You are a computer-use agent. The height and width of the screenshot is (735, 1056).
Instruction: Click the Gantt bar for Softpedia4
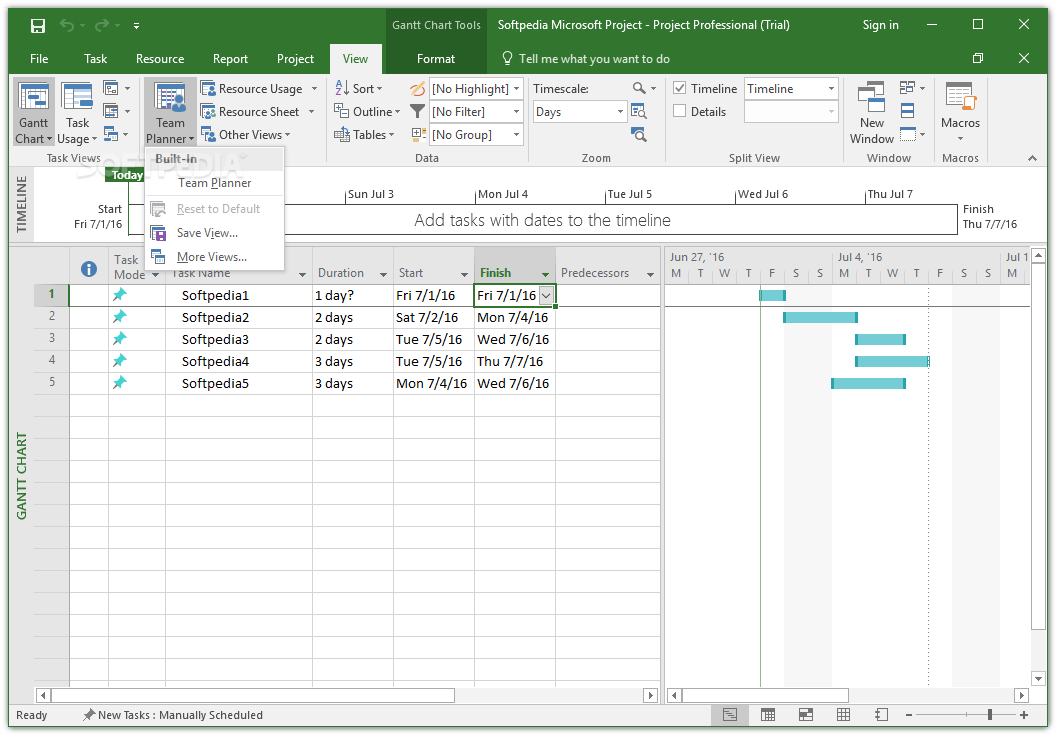892,362
